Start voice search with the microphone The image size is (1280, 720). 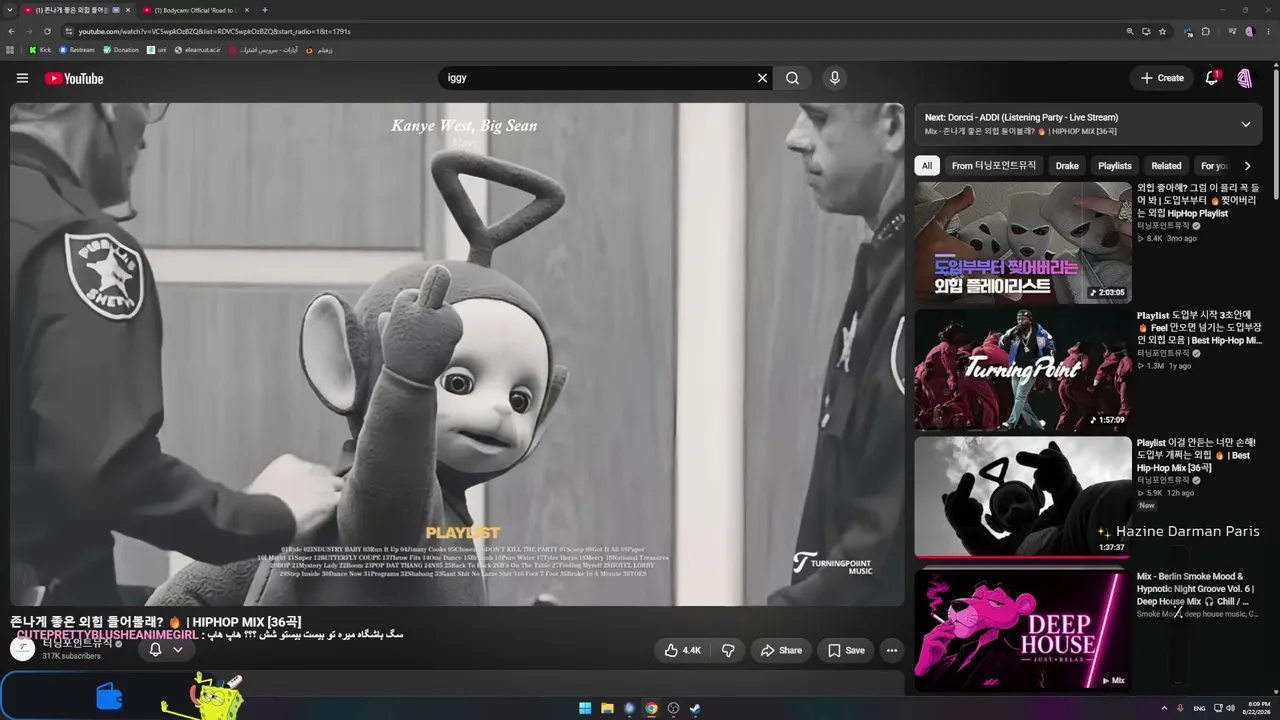(x=835, y=78)
